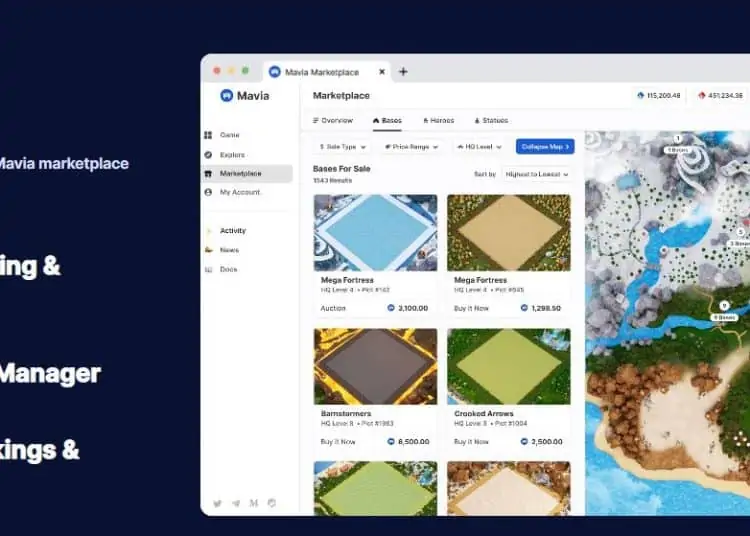Viewport: 750px width, 536px height.
Task: Open the HQ Level filter dropdown
Action: point(479,147)
